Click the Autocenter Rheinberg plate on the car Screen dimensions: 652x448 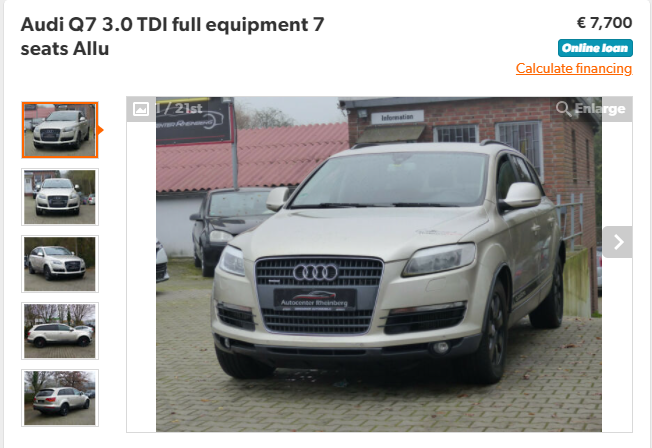tap(314, 300)
